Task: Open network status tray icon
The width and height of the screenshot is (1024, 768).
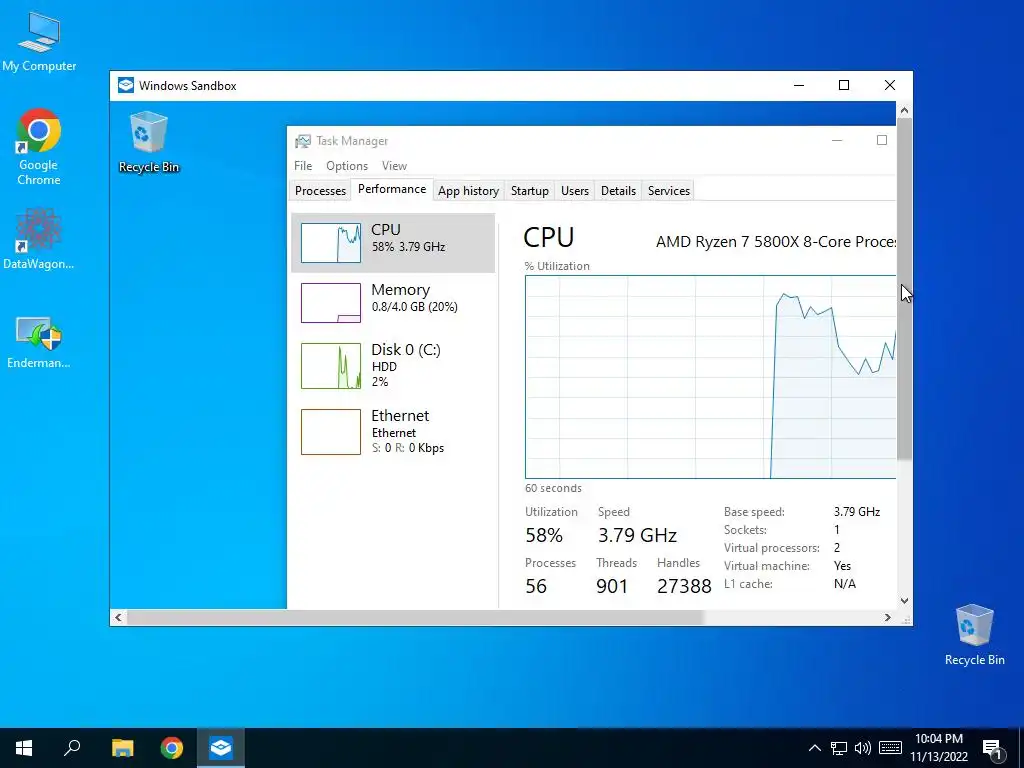Action: (839, 748)
